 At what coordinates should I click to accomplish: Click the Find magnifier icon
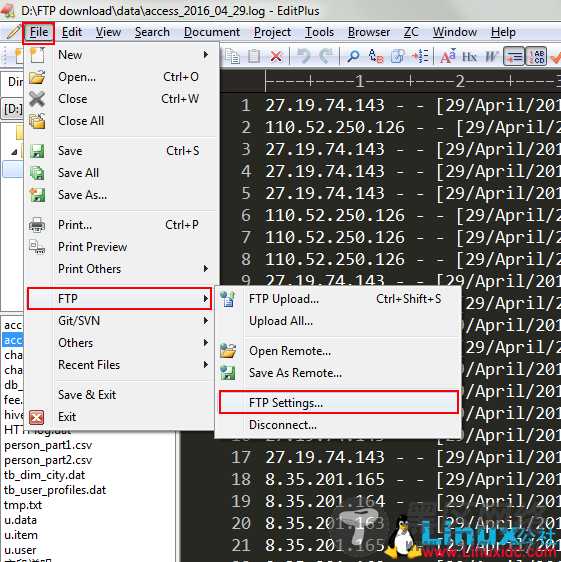[353, 56]
